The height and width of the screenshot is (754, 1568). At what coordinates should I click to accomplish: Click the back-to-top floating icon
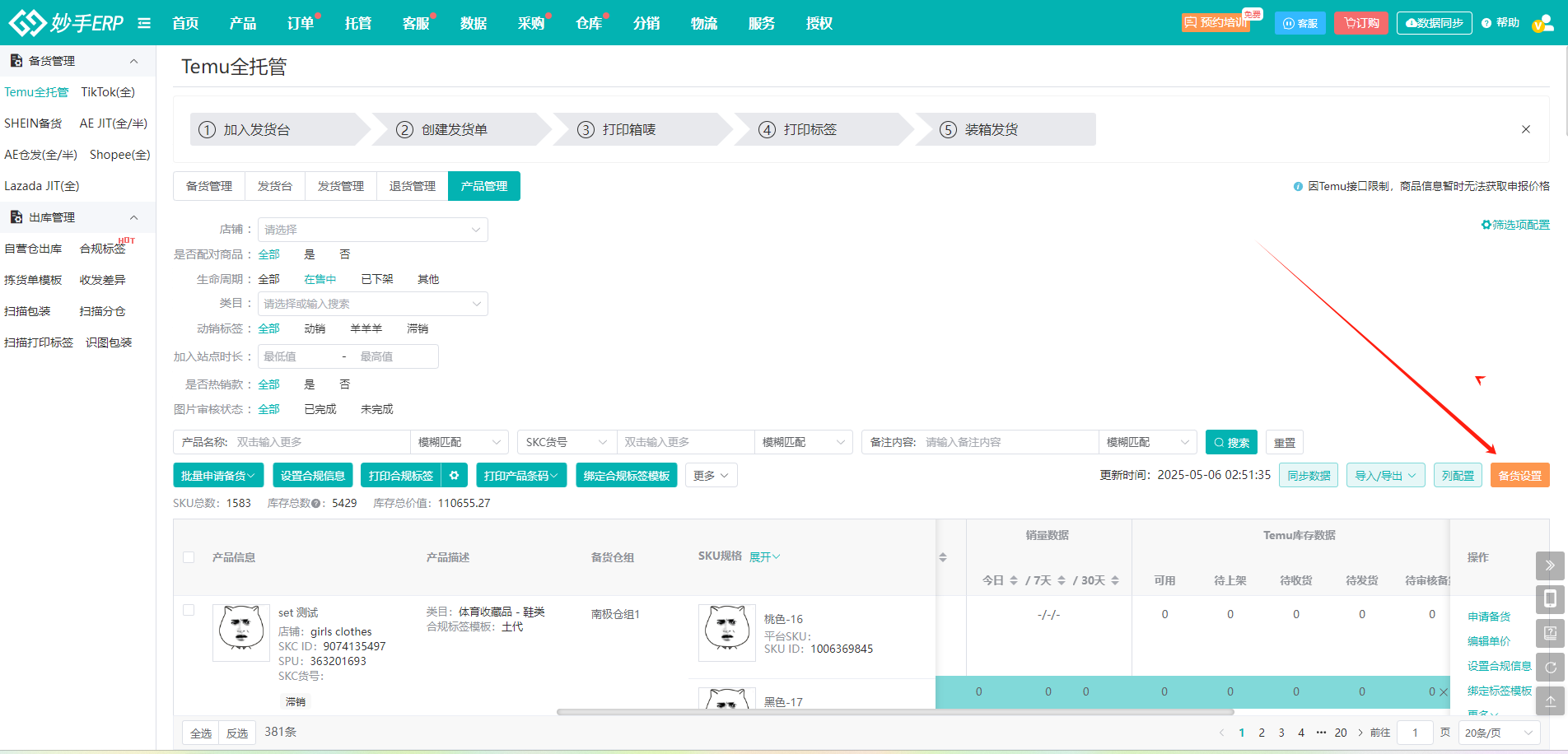tap(1550, 700)
